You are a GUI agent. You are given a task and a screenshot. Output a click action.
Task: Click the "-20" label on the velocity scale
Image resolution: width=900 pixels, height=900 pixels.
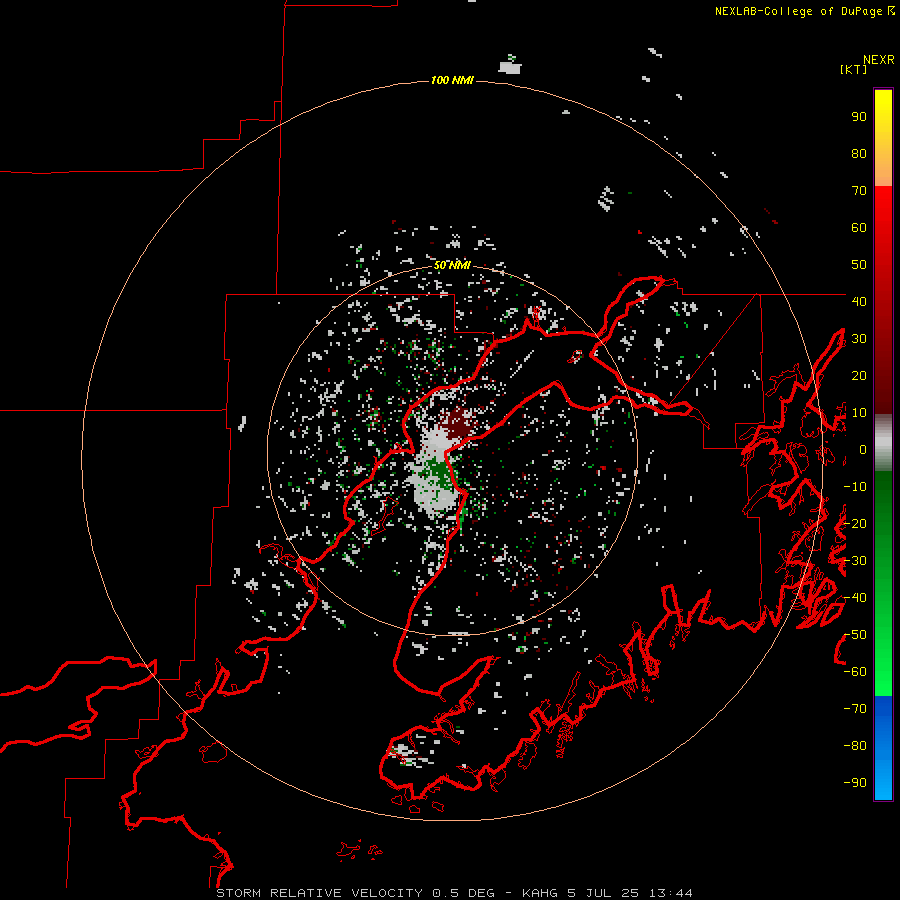855,523
